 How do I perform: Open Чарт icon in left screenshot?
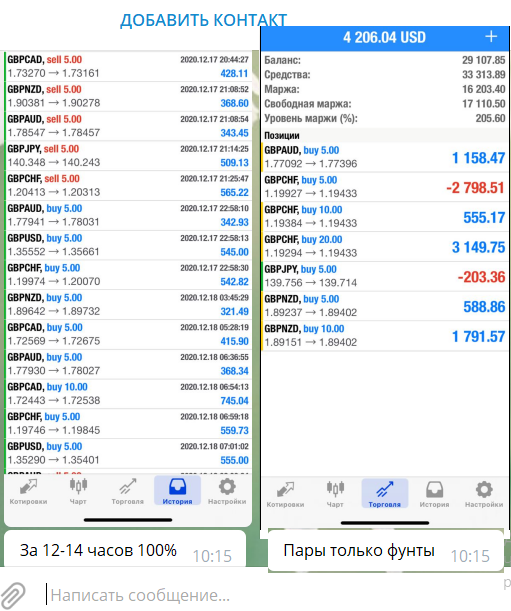[x=78, y=492]
